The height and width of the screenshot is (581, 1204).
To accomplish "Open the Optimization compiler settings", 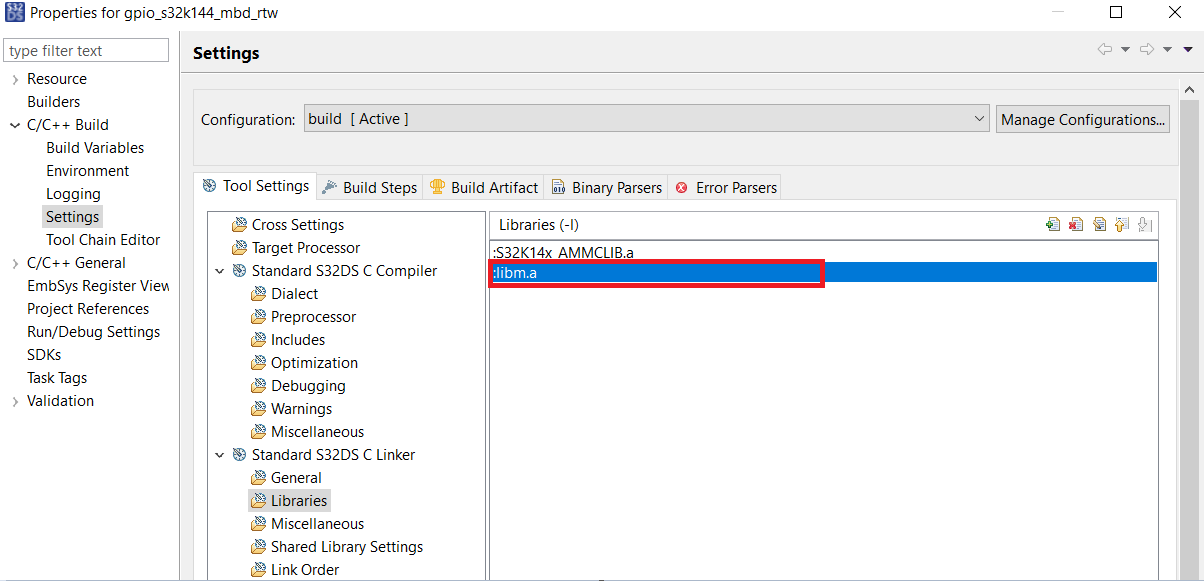I will (x=314, y=362).
